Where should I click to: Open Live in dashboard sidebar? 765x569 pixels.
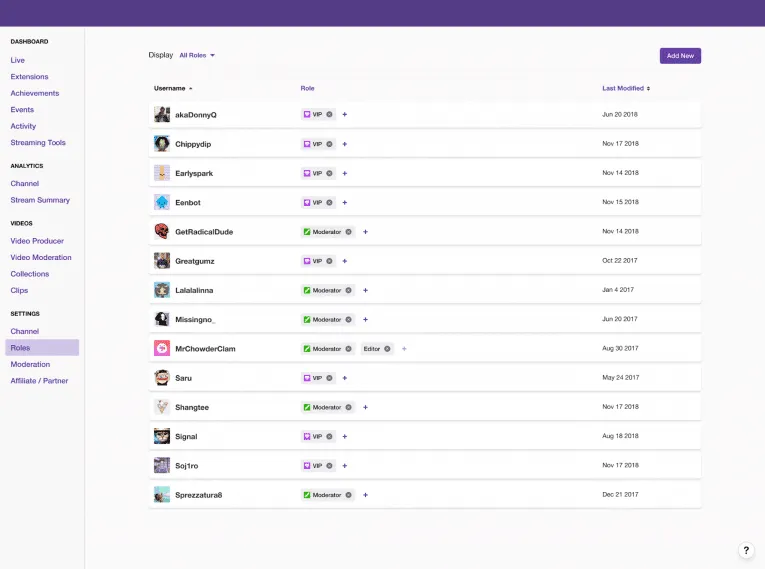(x=18, y=60)
